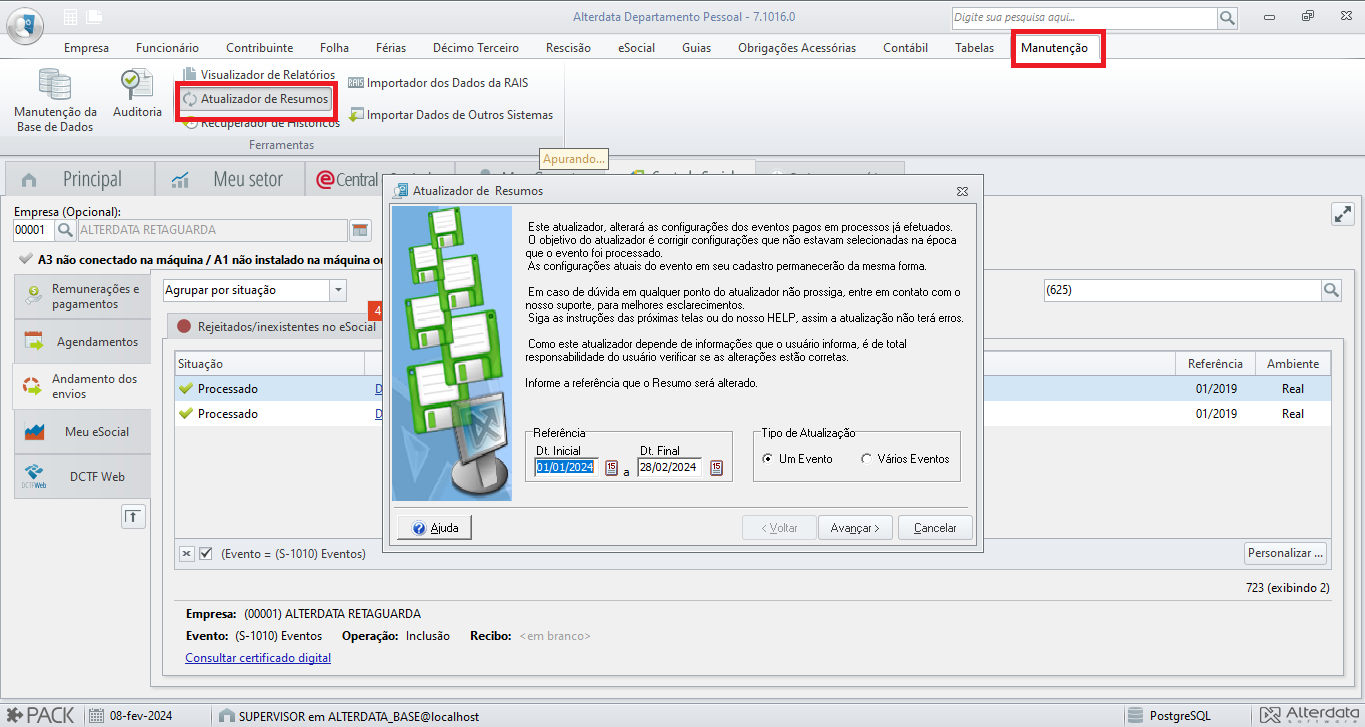Image resolution: width=1365 pixels, height=727 pixels.
Task: Sort by Referência column header
Action: [1215, 364]
